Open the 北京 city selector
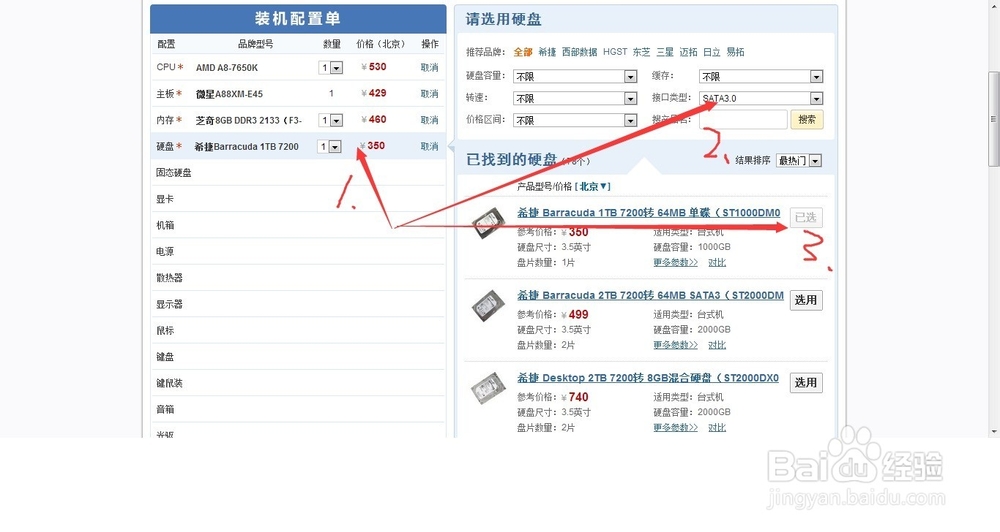This screenshot has height=532, width=1000. [x=594, y=186]
